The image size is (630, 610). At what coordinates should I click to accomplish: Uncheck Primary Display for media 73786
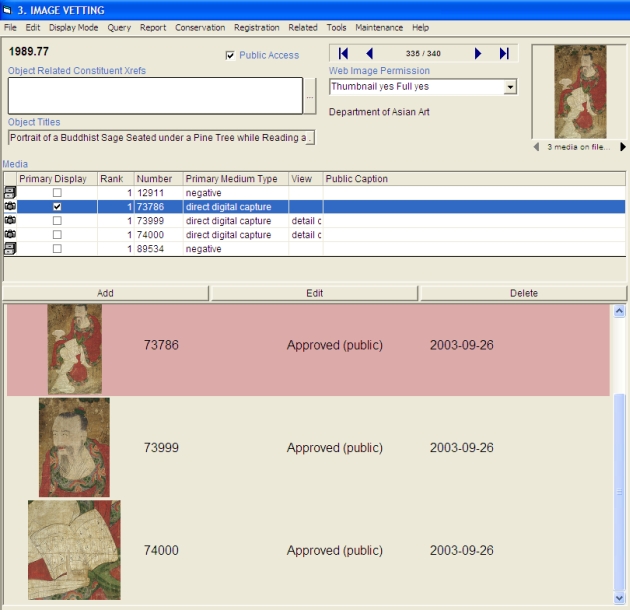tap(57, 207)
